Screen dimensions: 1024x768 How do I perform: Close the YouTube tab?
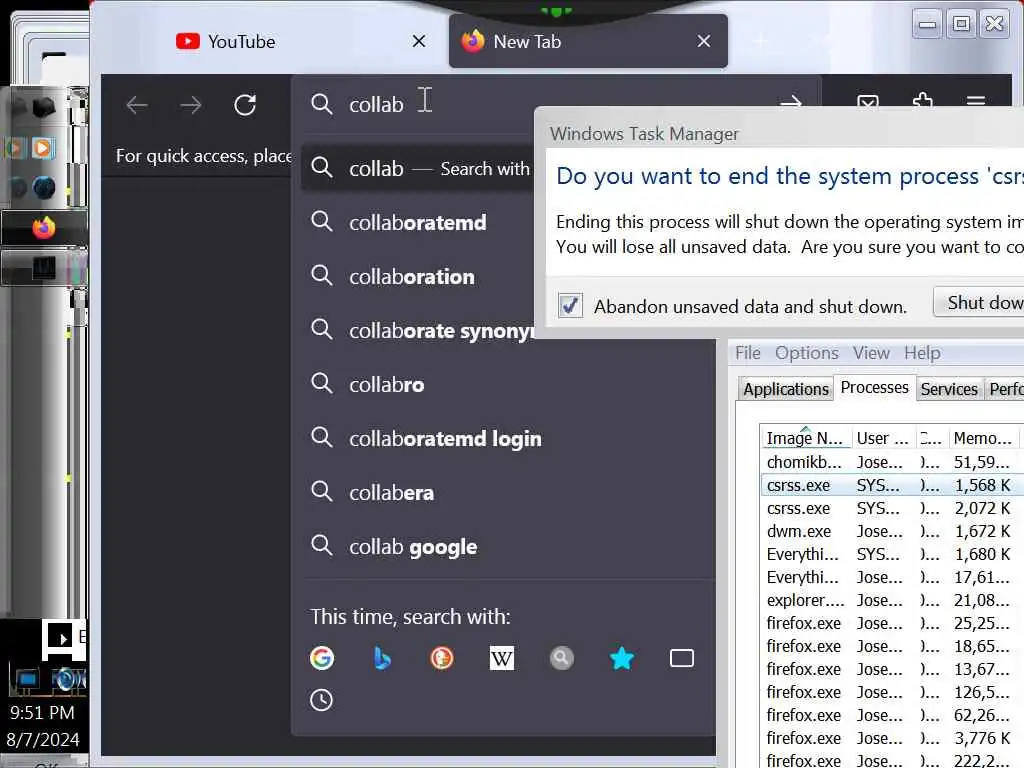pyautogui.click(x=419, y=41)
